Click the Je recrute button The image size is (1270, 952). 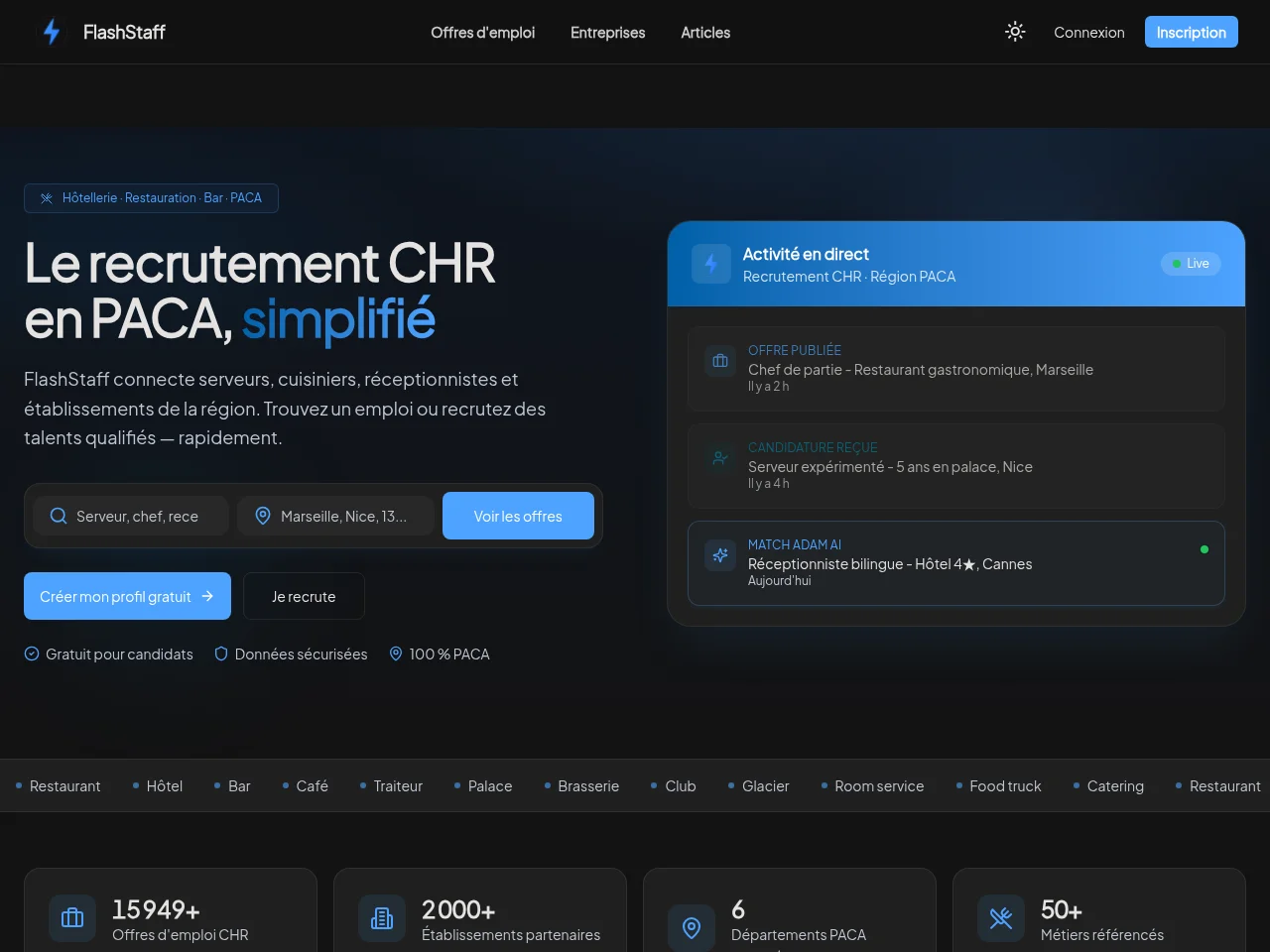pyautogui.click(x=304, y=596)
